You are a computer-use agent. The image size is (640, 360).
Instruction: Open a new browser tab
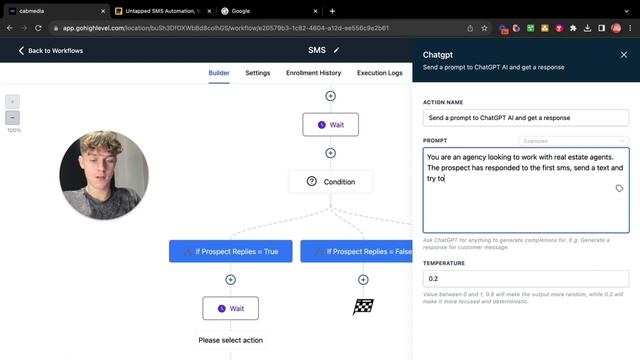click(x=332, y=11)
